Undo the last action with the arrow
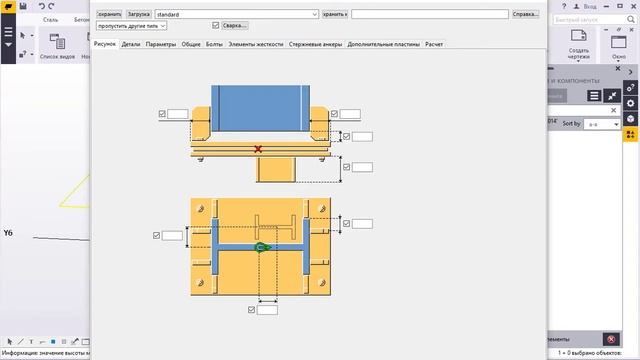The height and width of the screenshot is (360, 640). pyautogui.click(x=41, y=6)
